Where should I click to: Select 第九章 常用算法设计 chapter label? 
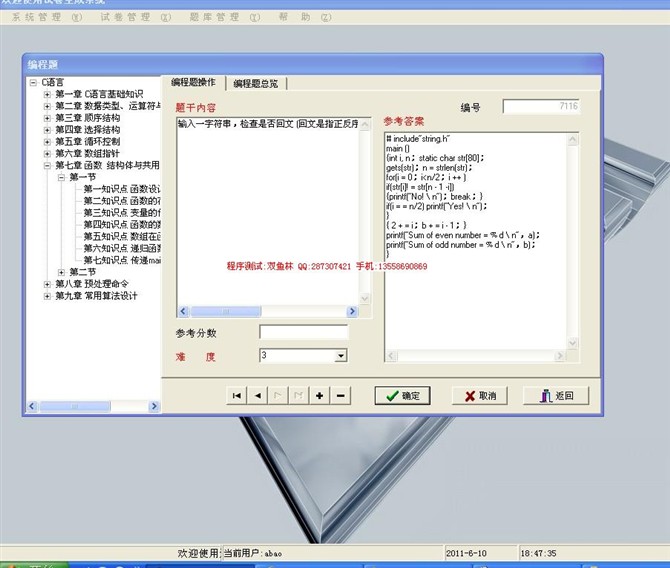(97, 296)
